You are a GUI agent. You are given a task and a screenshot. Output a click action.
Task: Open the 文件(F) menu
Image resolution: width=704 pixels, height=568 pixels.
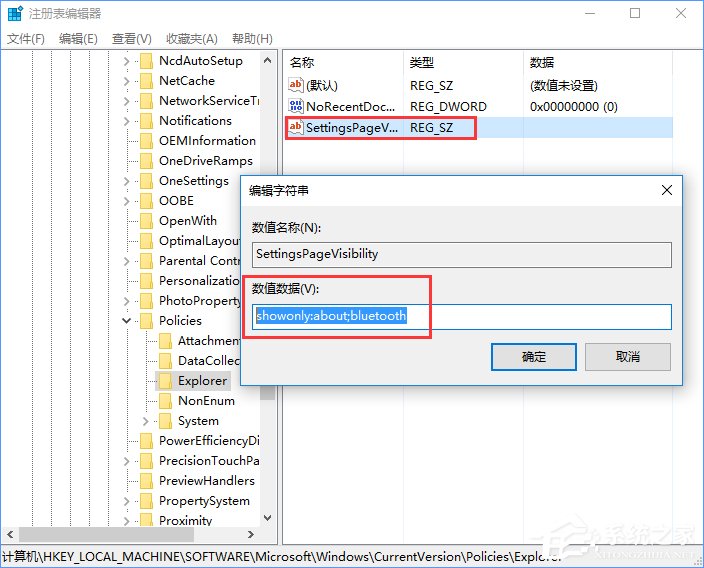point(26,39)
